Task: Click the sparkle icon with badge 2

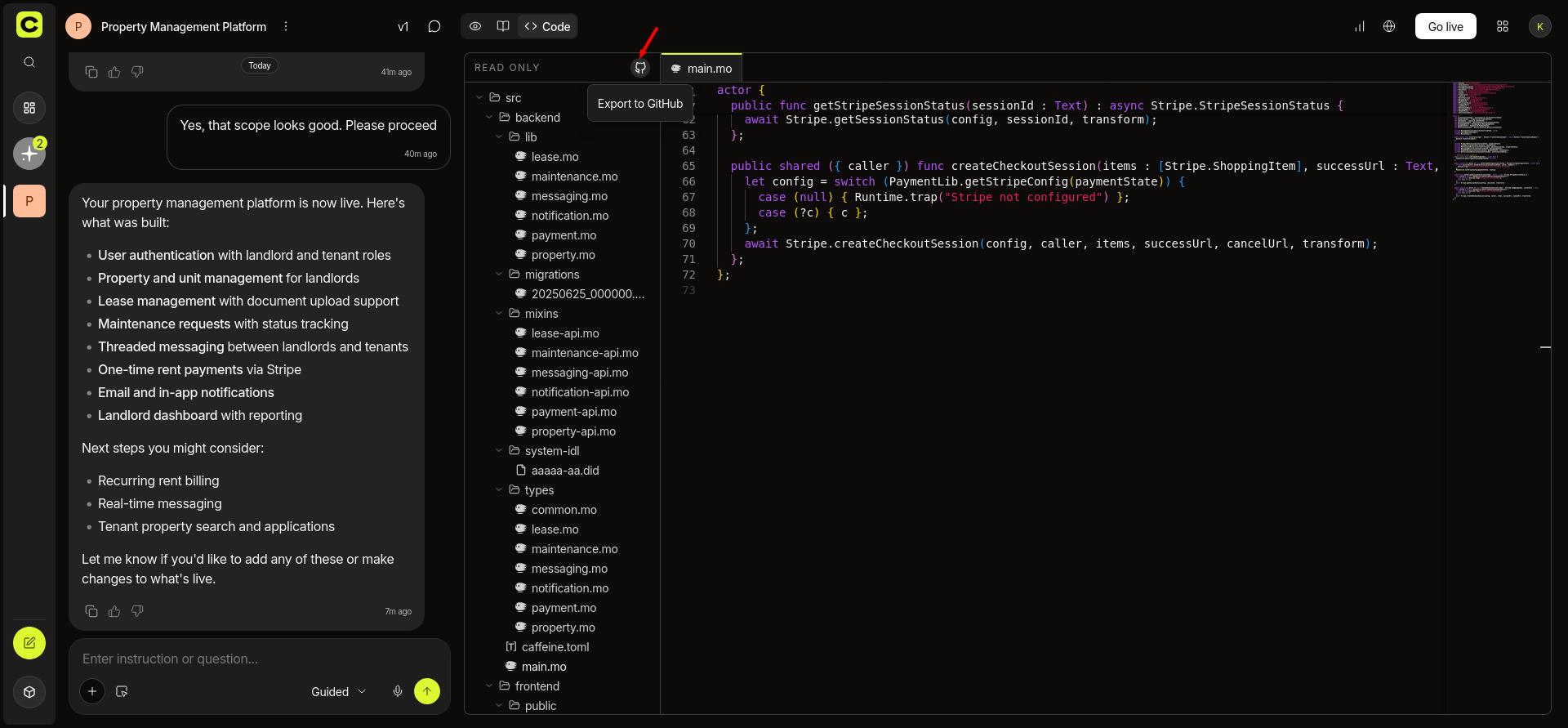Action: click(29, 154)
